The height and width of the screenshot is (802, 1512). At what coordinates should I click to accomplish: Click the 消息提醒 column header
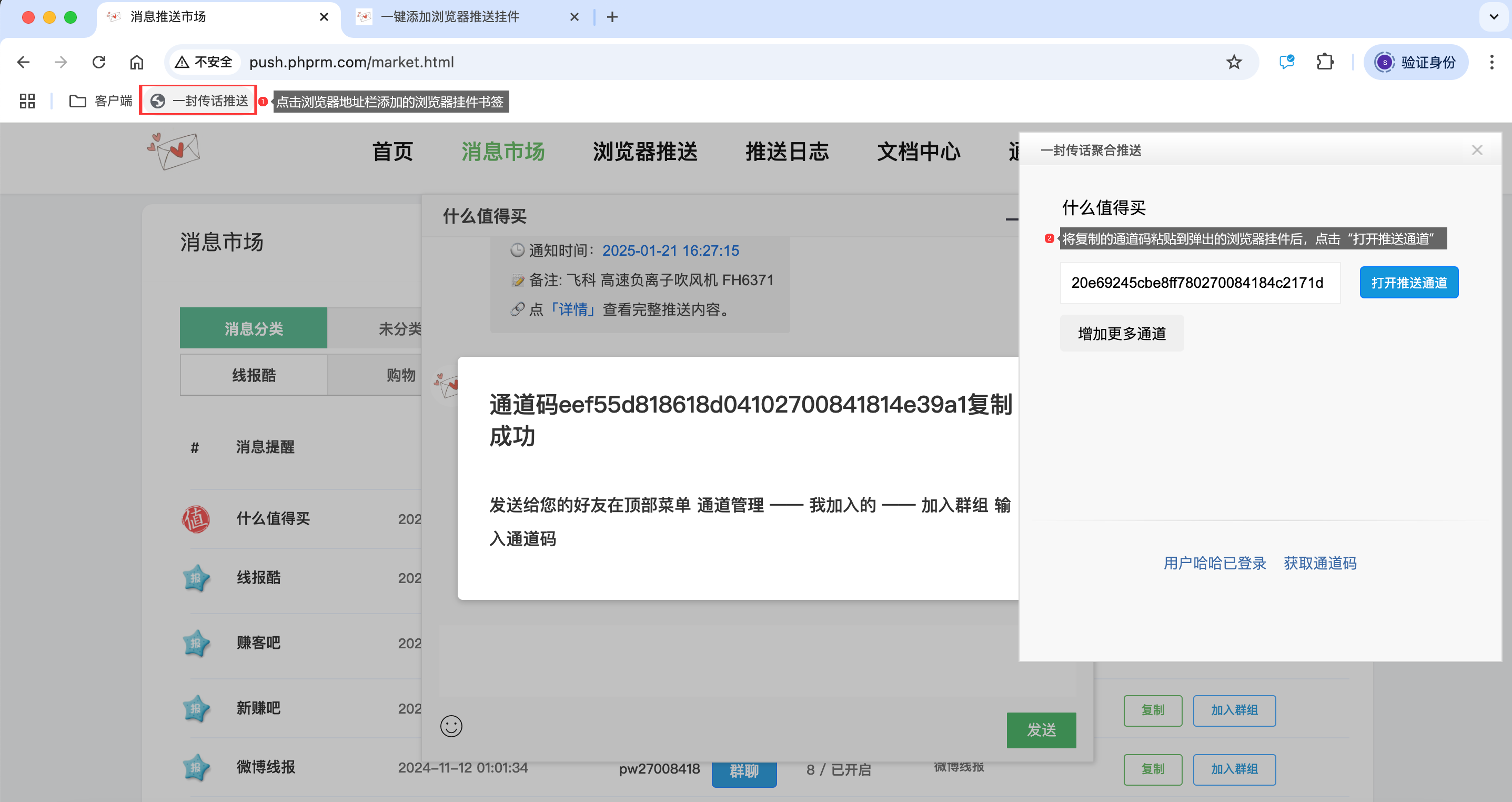coord(265,447)
